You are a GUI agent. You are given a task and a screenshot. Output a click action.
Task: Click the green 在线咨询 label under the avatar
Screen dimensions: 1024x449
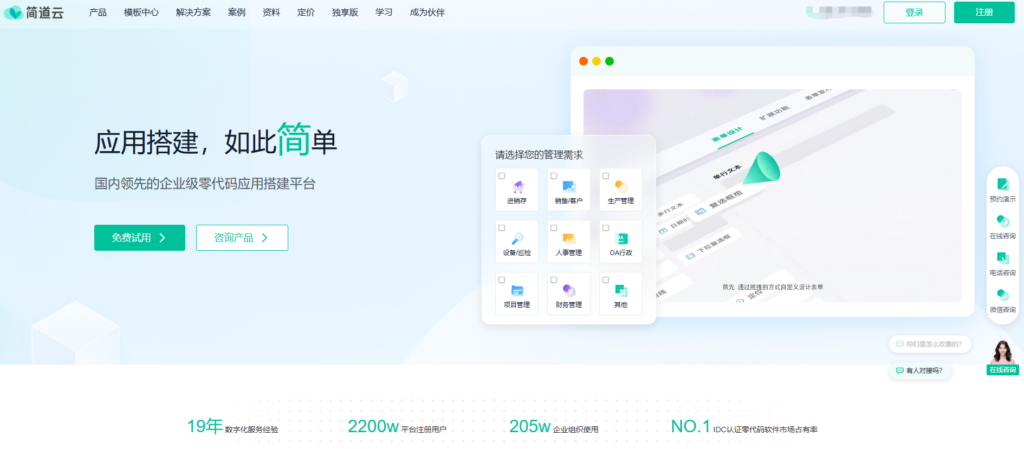(x=1002, y=370)
